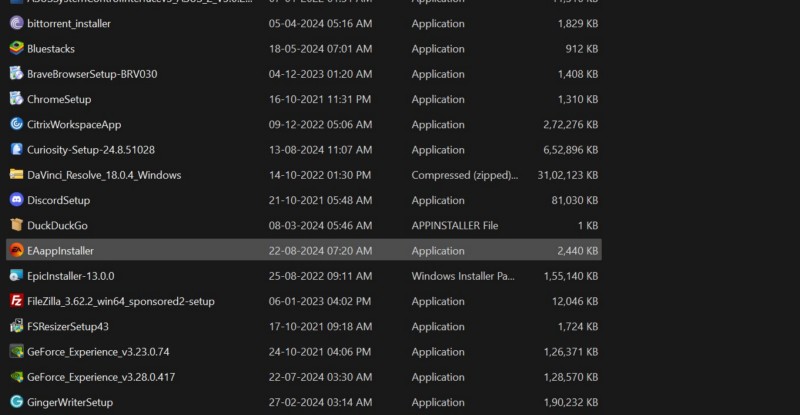Image resolution: width=800 pixels, height=415 pixels.
Task: Click the date 21-10-2021 05:48 AM
Action: coord(320,200)
